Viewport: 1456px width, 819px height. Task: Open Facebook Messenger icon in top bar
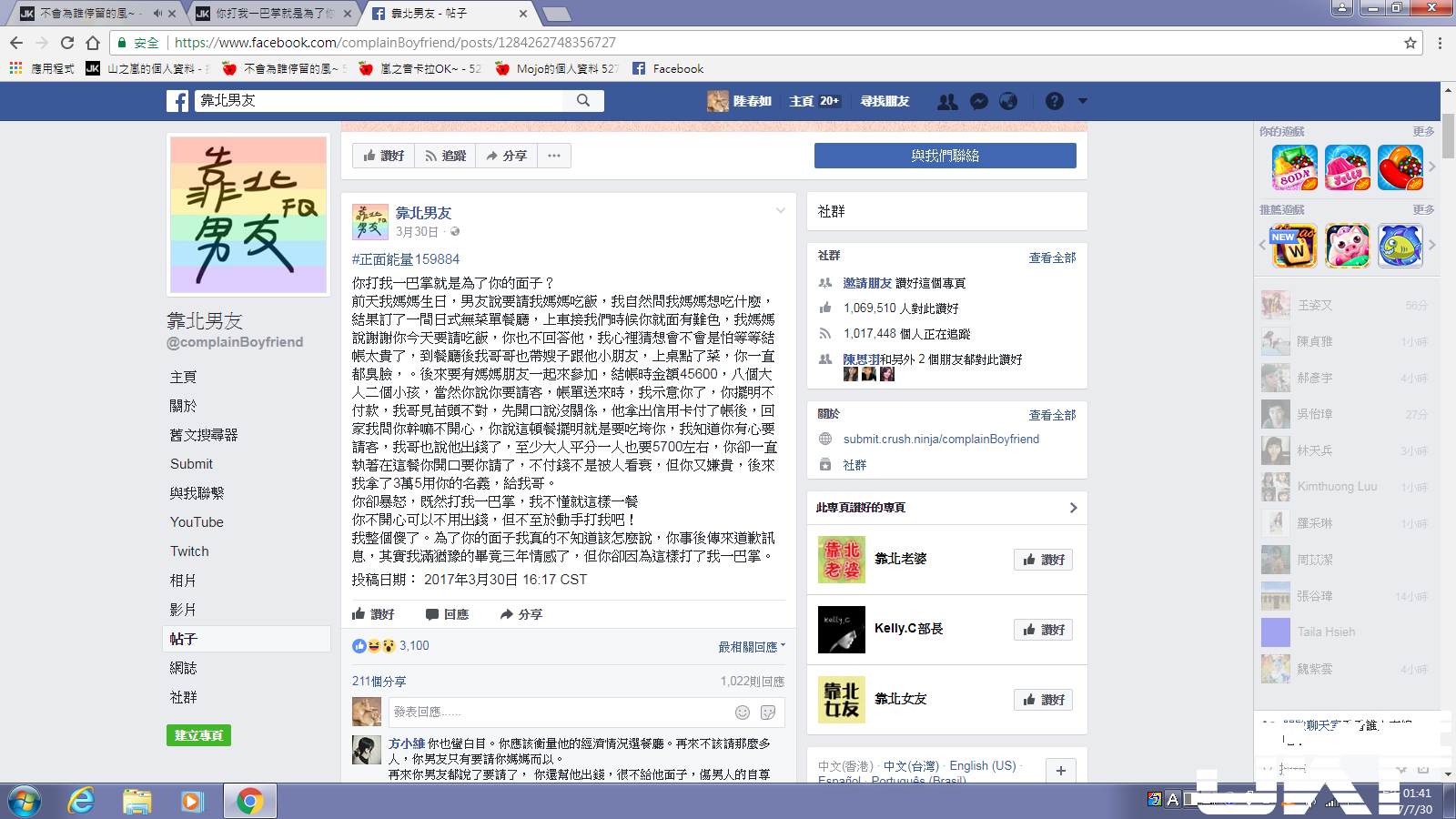tap(978, 101)
